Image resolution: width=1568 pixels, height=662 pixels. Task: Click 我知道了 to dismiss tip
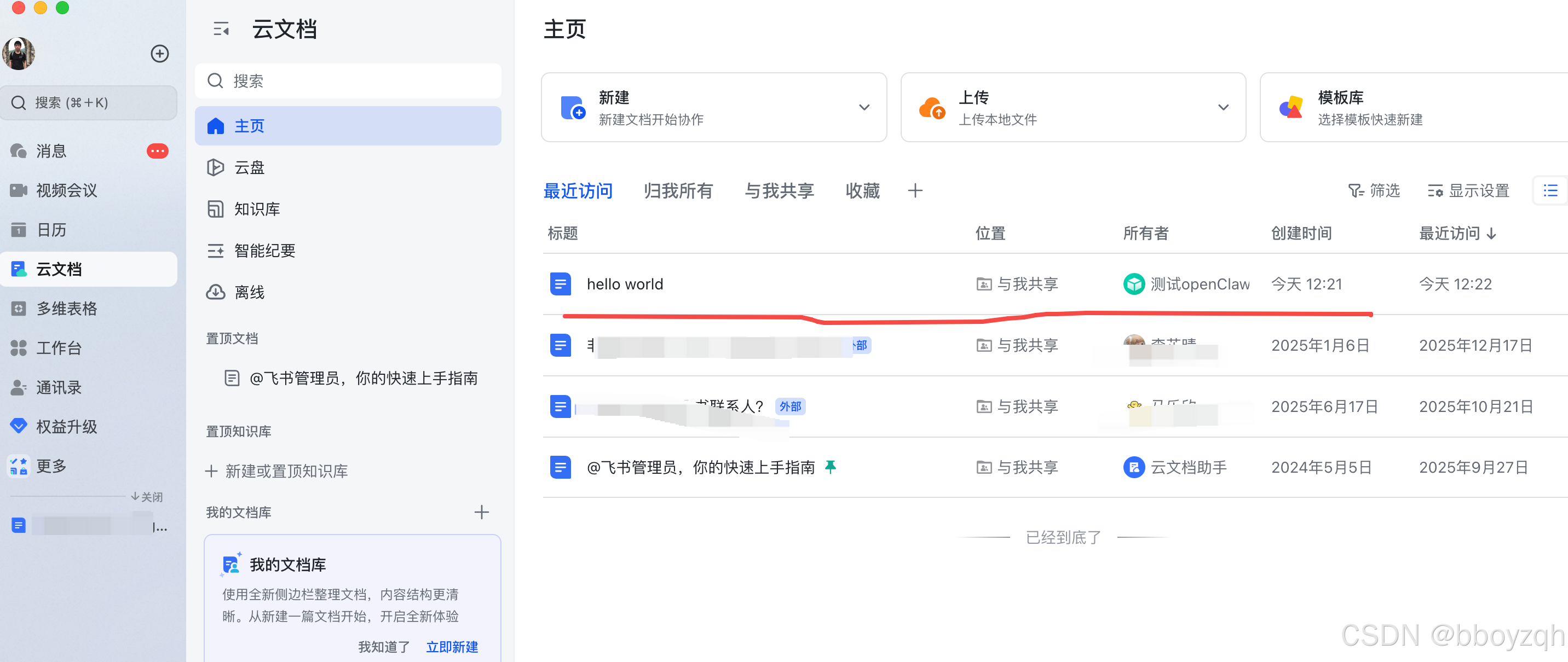click(383, 646)
